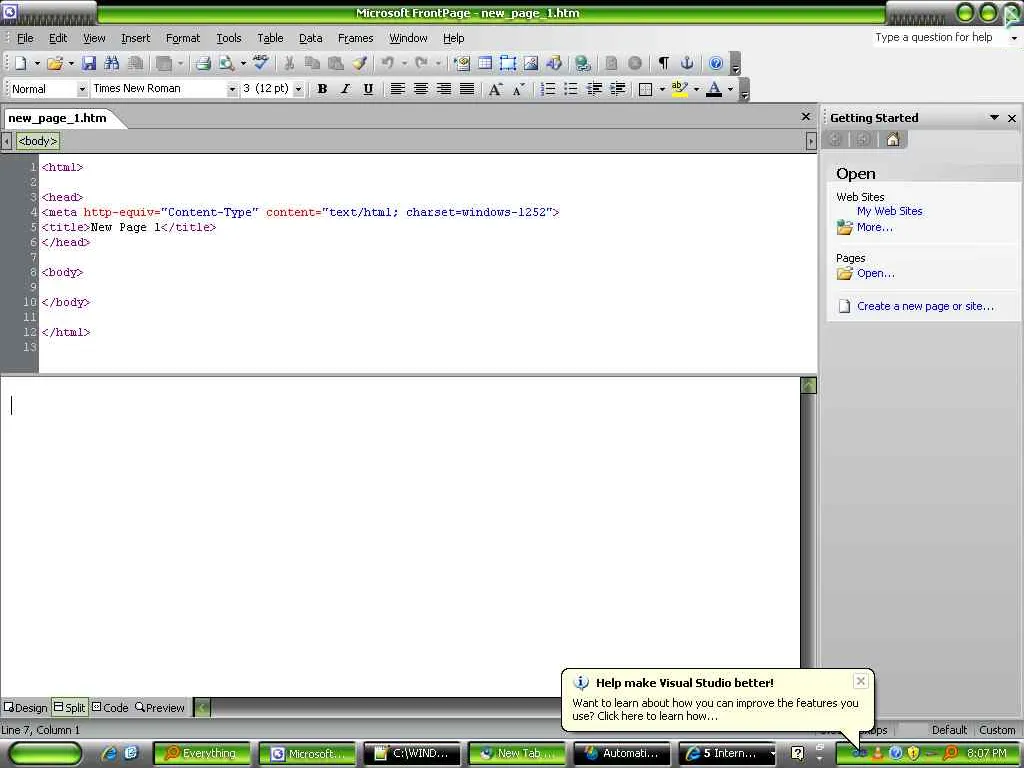Click the Open folder toolbar icon
The width and height of the screenshot is (1024, 768).
pos(55,63)
